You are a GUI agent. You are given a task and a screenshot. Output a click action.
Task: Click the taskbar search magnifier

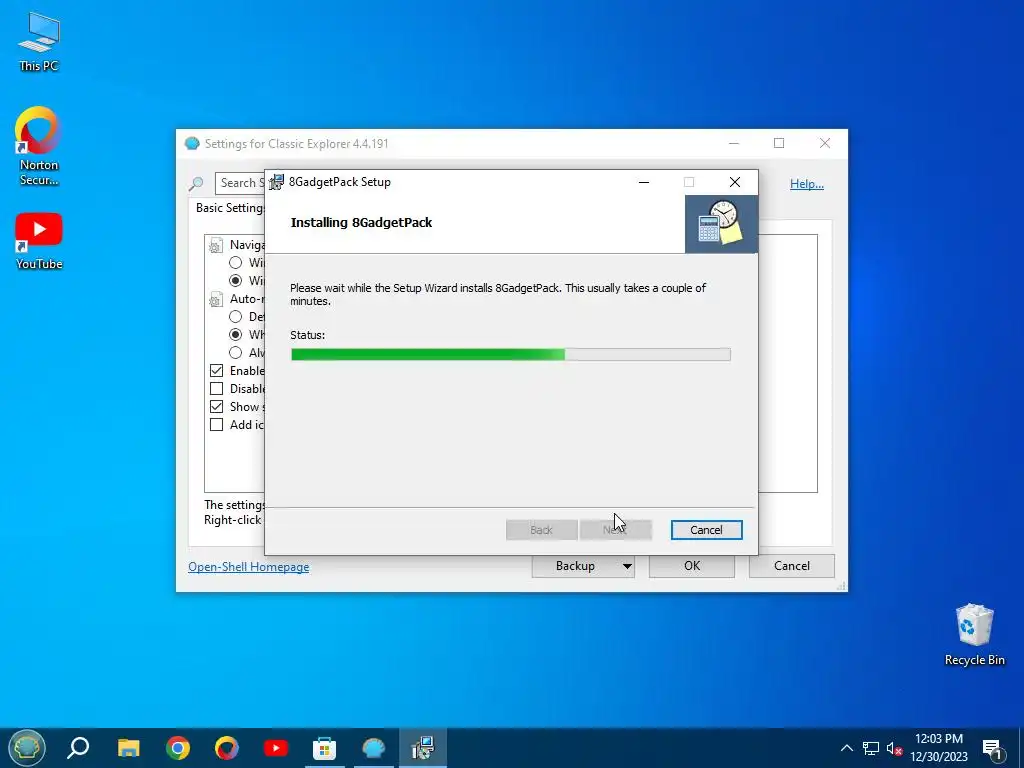point(78,748)
